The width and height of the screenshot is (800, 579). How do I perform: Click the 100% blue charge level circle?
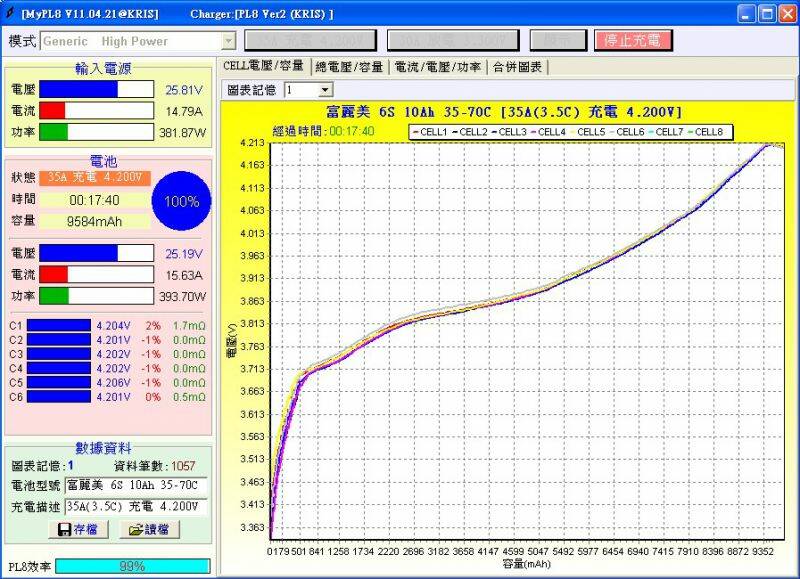(x=181, y=201)
